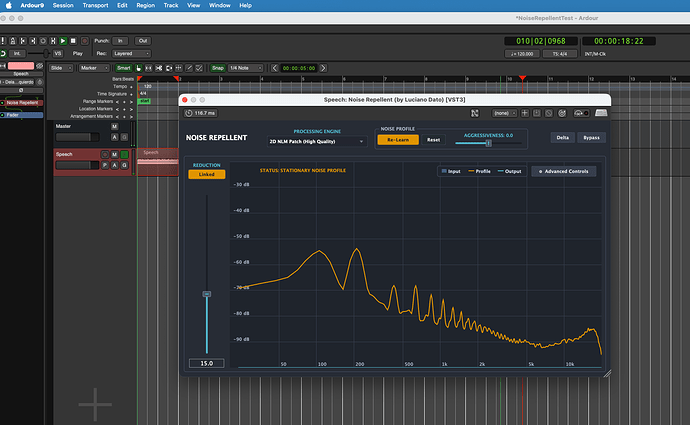The height and width of the screenshot is (425, 690).
Task: Play selected range using transport icon
Action: pyautogui.click(x=53, y=41)
